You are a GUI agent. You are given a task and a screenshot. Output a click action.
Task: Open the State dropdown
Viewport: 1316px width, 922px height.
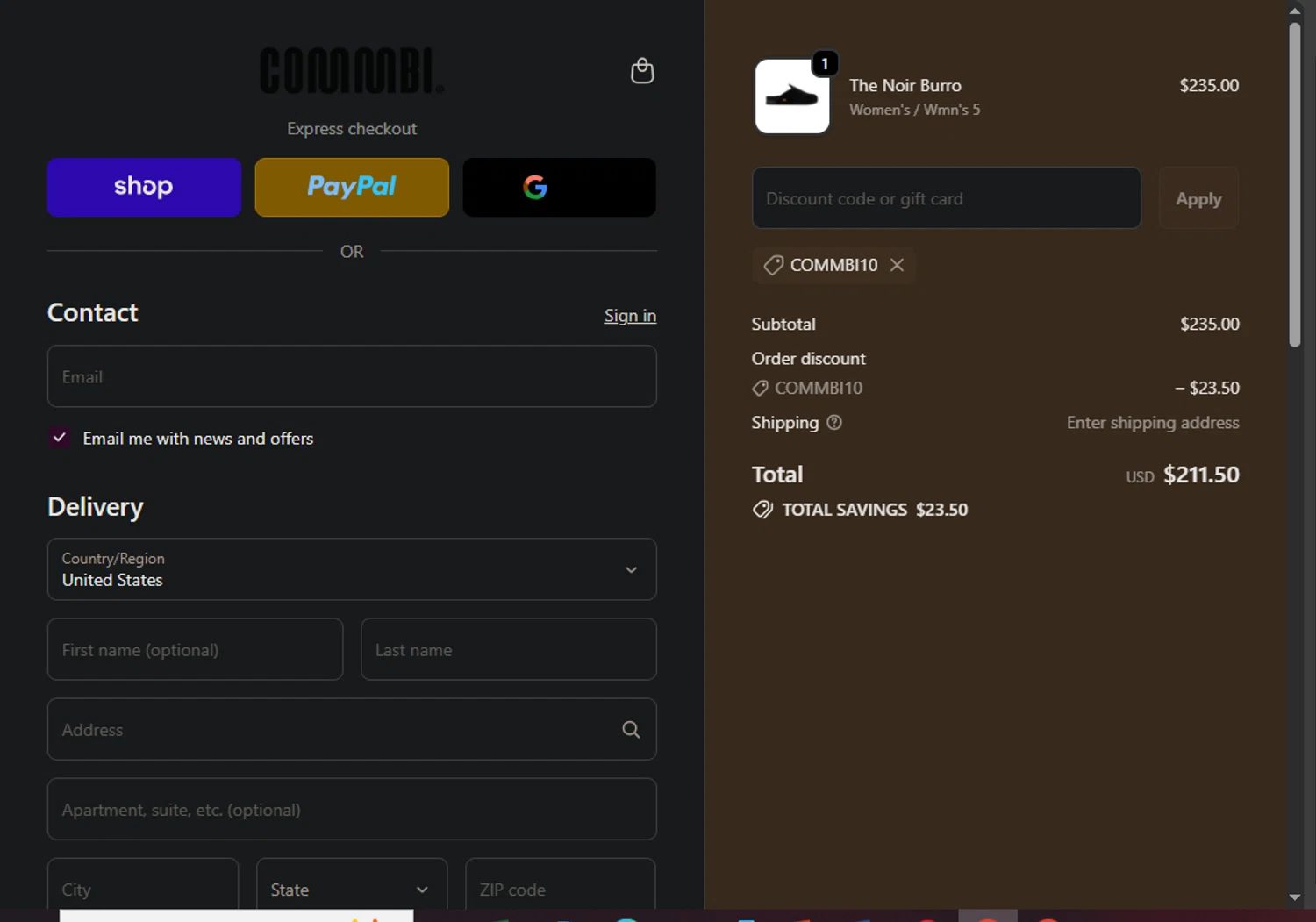352,884
